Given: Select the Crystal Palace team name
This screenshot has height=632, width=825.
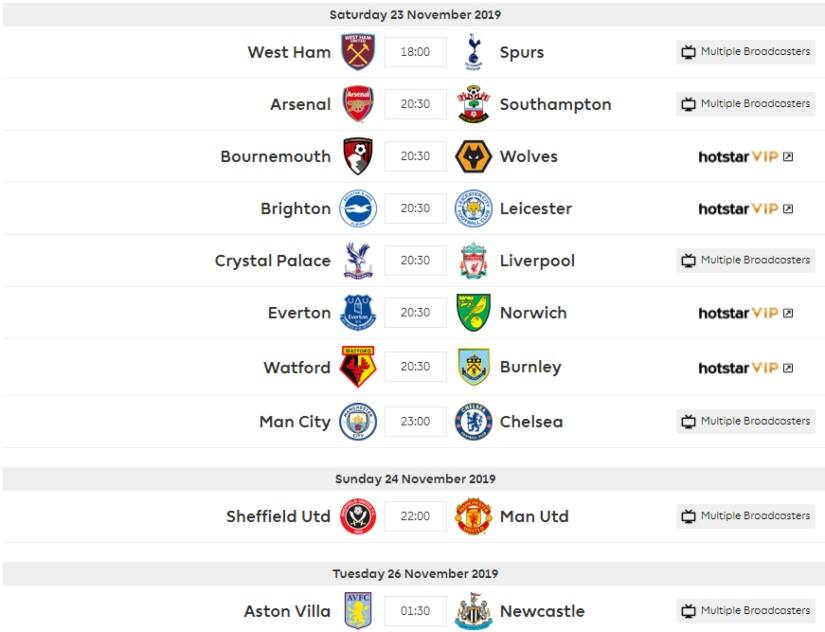Looking at the screenshot, I should (x=272, y=260).
